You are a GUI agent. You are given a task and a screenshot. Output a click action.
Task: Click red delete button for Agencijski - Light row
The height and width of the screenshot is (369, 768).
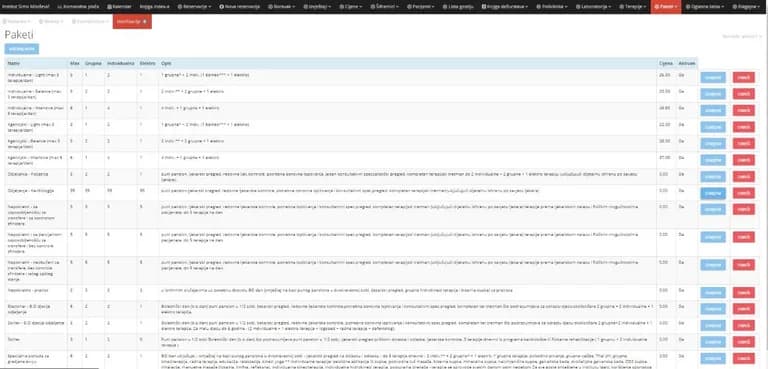coord(744,127)
